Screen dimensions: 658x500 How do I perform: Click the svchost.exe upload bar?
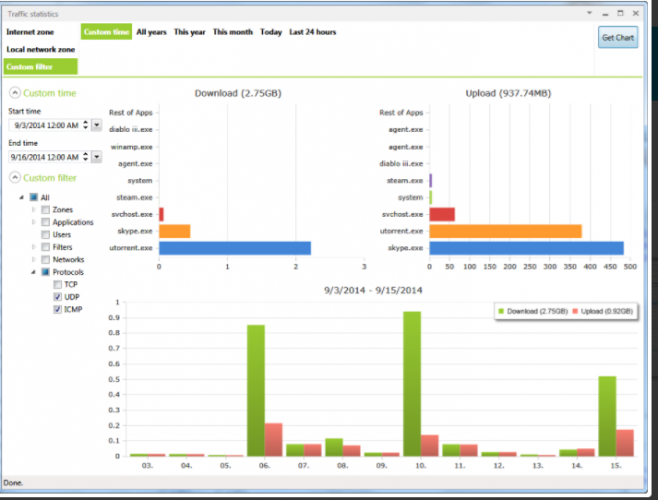442,215
